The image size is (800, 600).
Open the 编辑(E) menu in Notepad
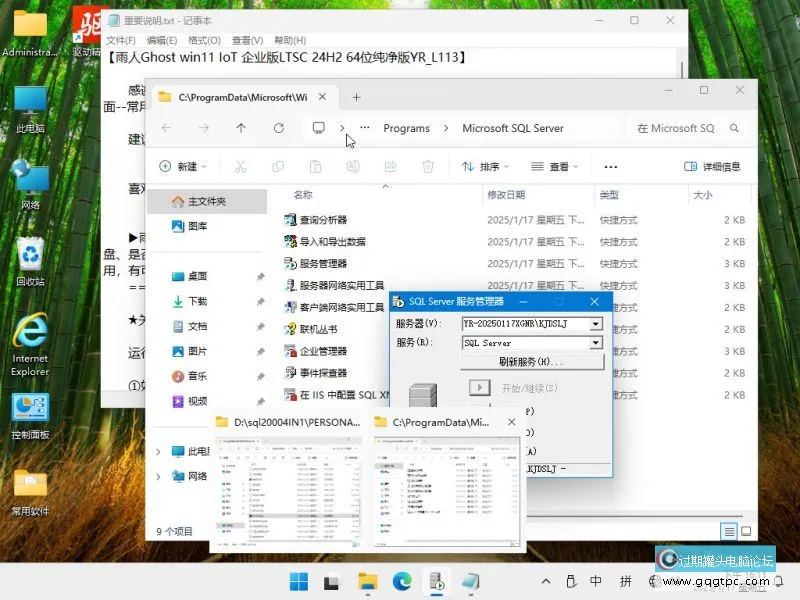161,40
